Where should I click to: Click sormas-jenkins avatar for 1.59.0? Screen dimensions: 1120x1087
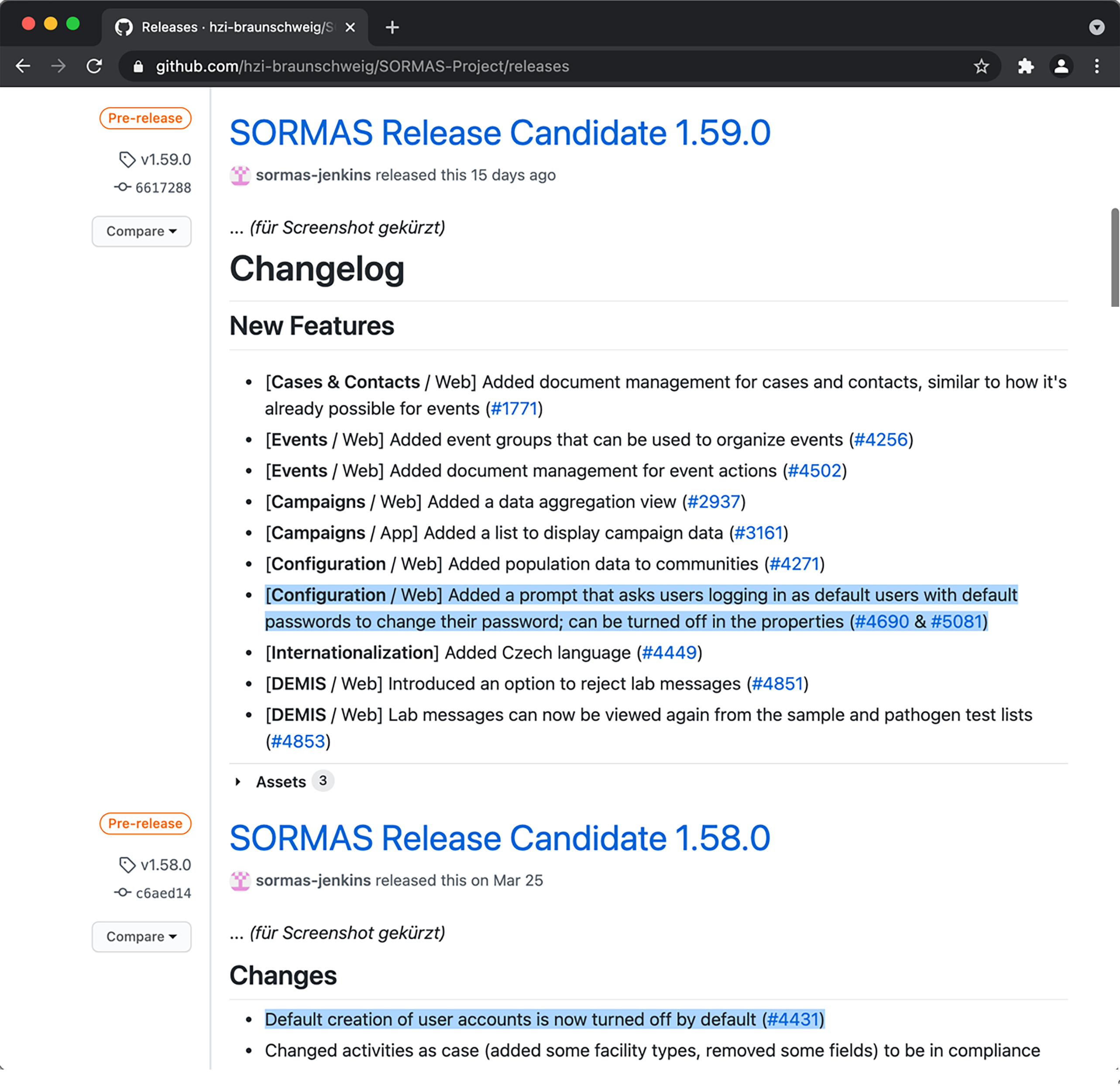point(240,175)
